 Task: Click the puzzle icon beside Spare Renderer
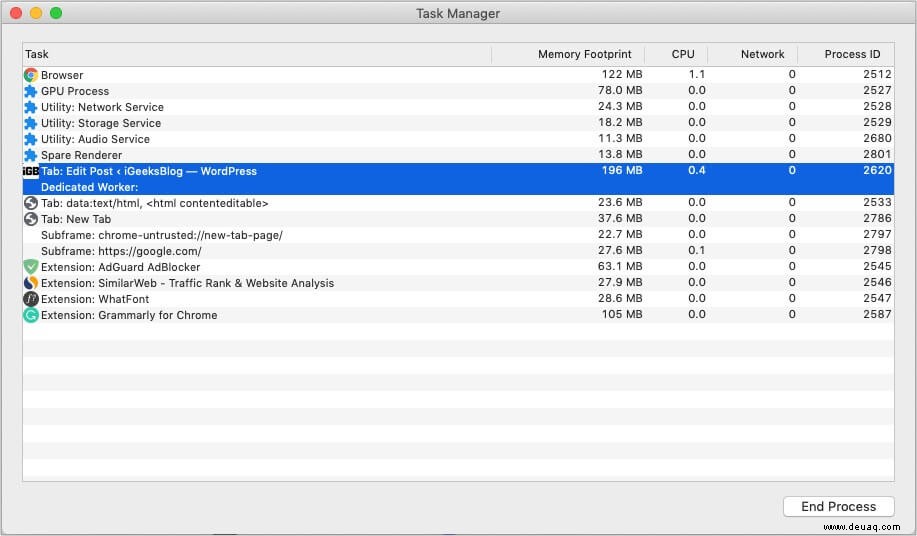tap(31, 155)
